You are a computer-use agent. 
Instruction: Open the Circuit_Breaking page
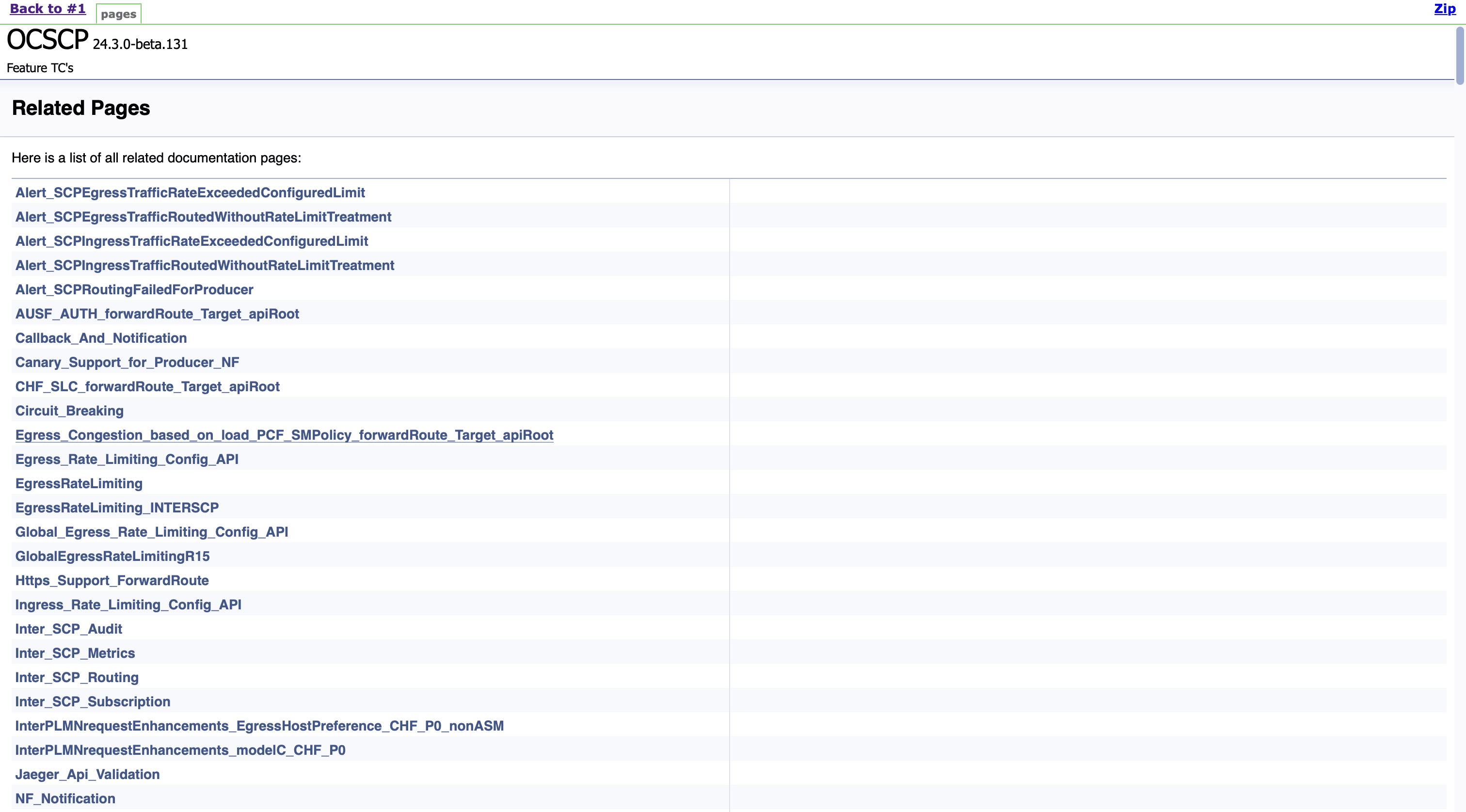point(69,411)
